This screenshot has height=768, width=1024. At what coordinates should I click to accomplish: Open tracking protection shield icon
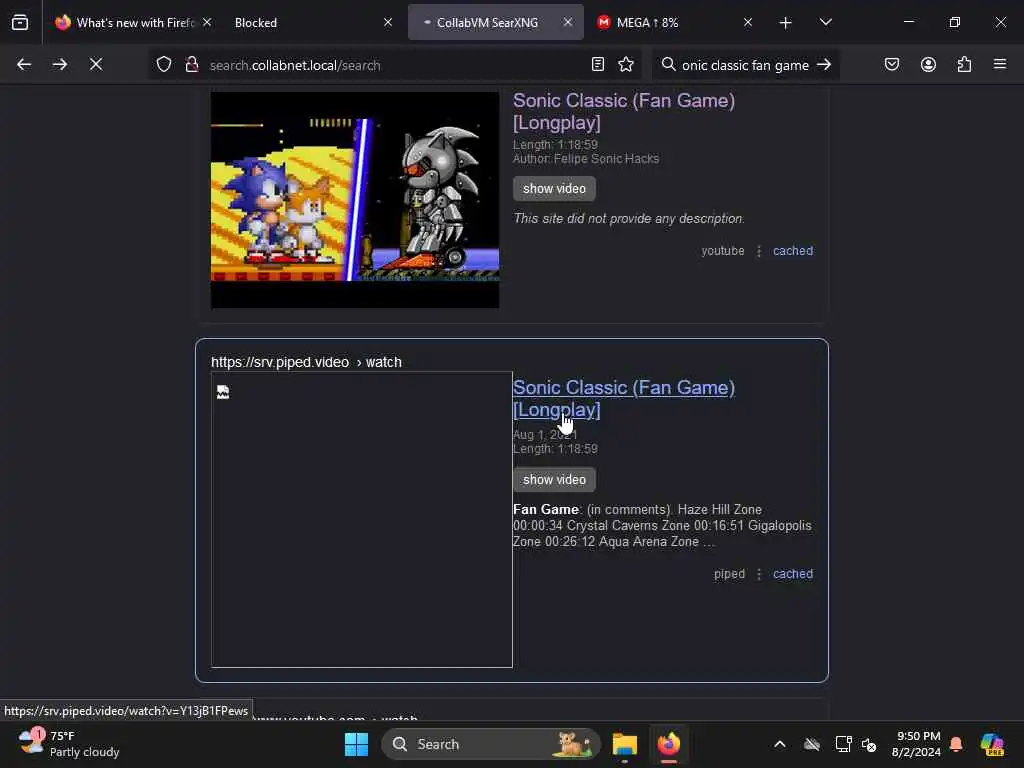164,65
